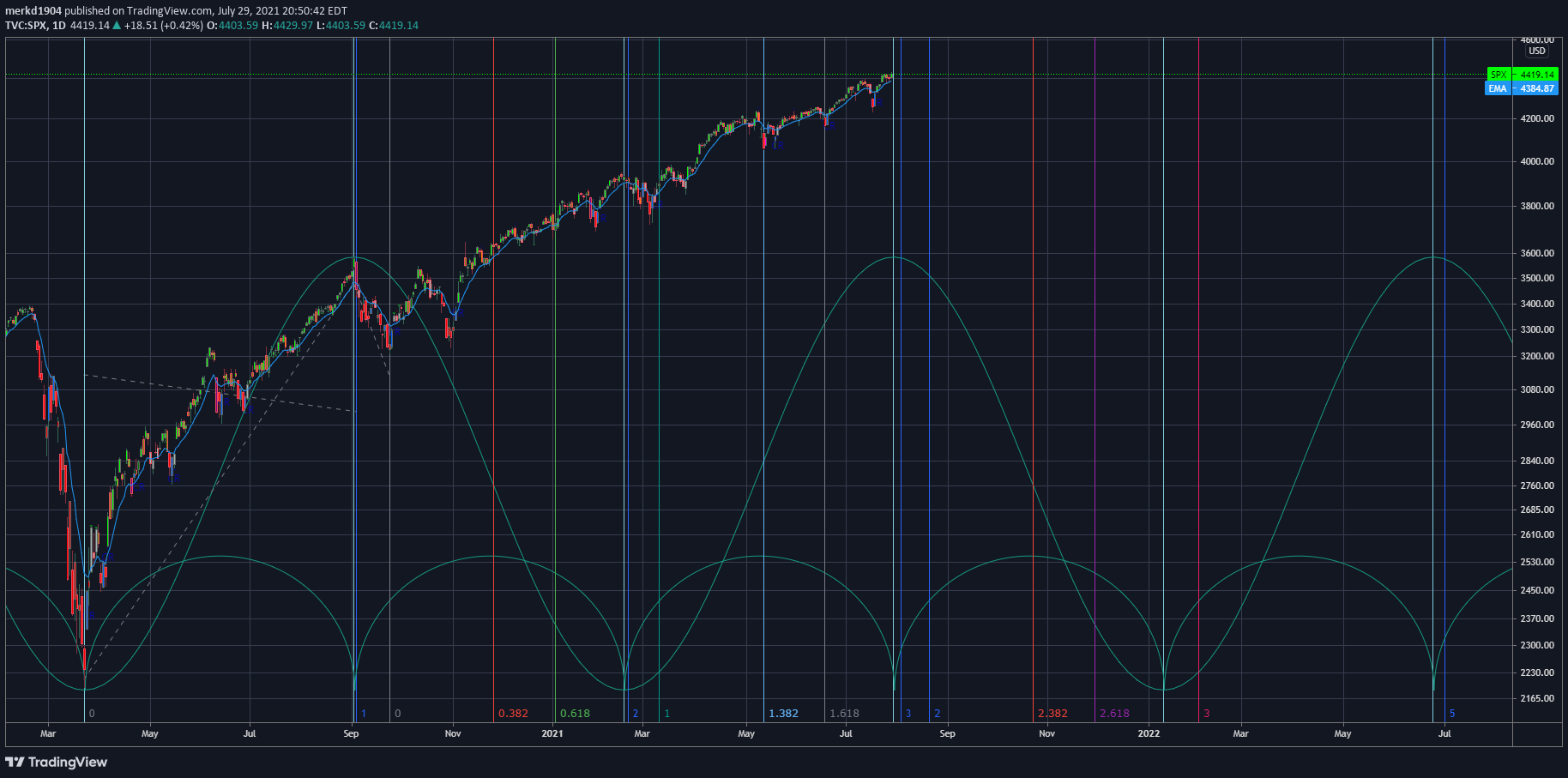Click the USD currency label

(x=1537, y=51)
